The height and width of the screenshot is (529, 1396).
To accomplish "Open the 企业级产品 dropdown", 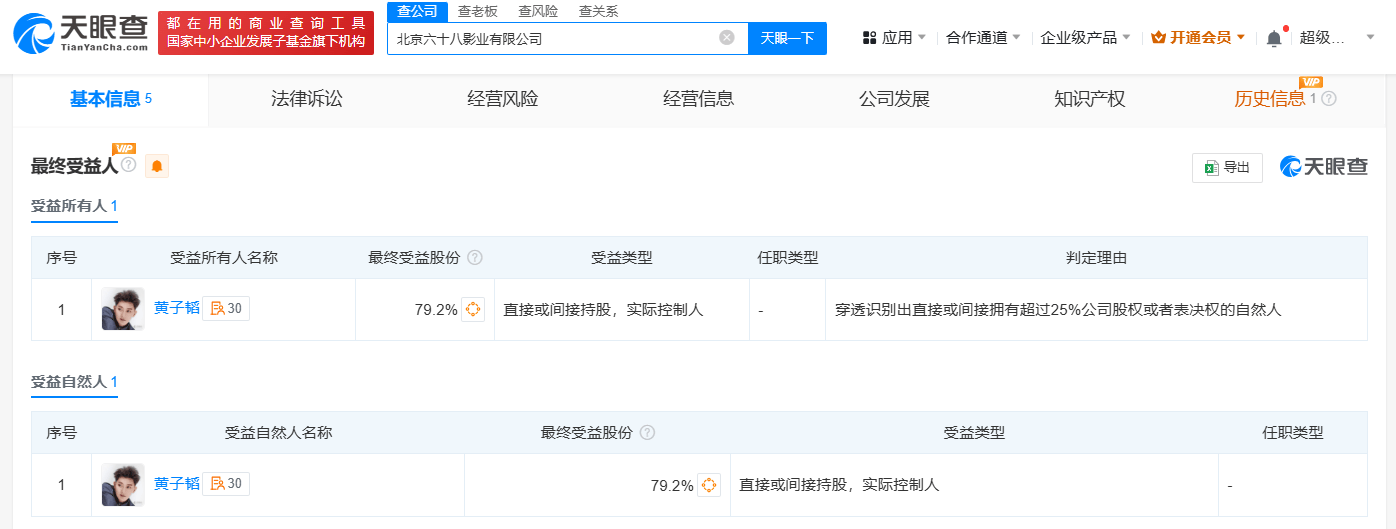I will click(x=1085, y=38).
